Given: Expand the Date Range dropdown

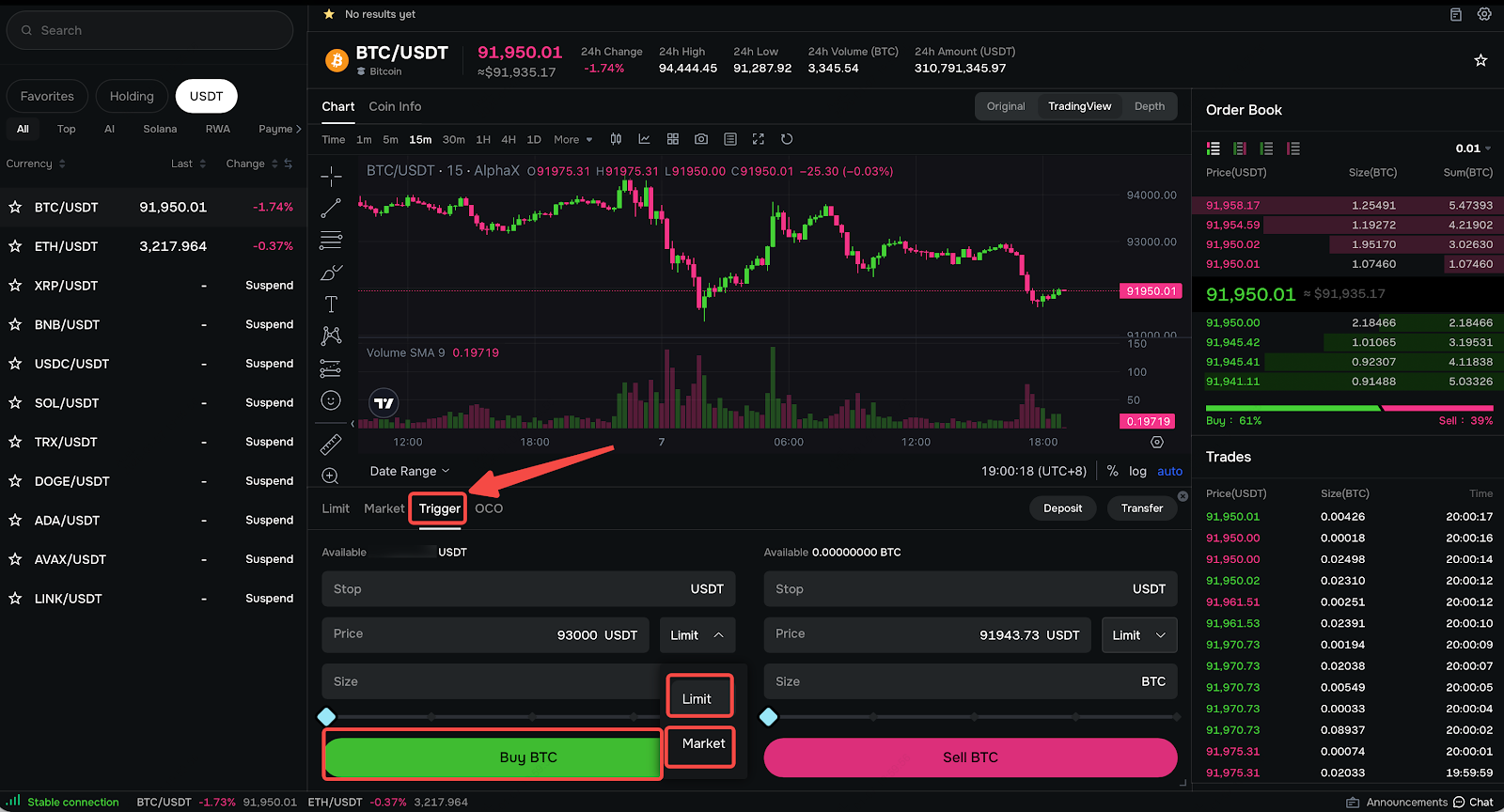Looking at the screenshot, I should coord(410,471).
